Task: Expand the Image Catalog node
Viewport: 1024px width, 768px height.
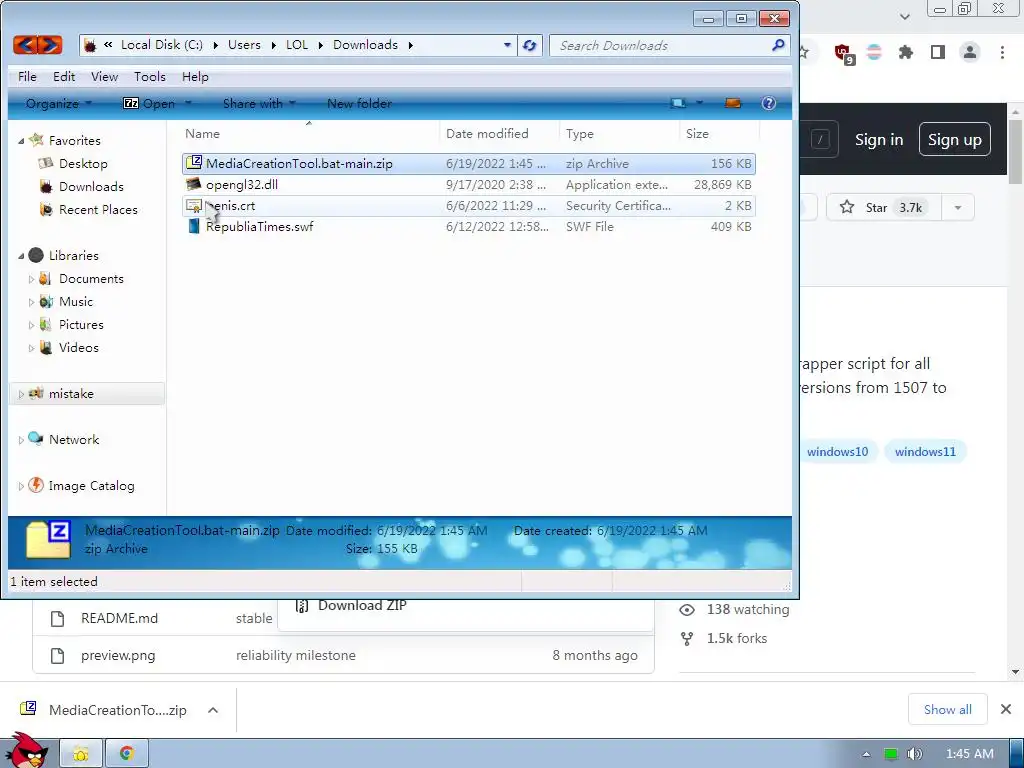Action: pyautogui.click(x=21, y=486)
